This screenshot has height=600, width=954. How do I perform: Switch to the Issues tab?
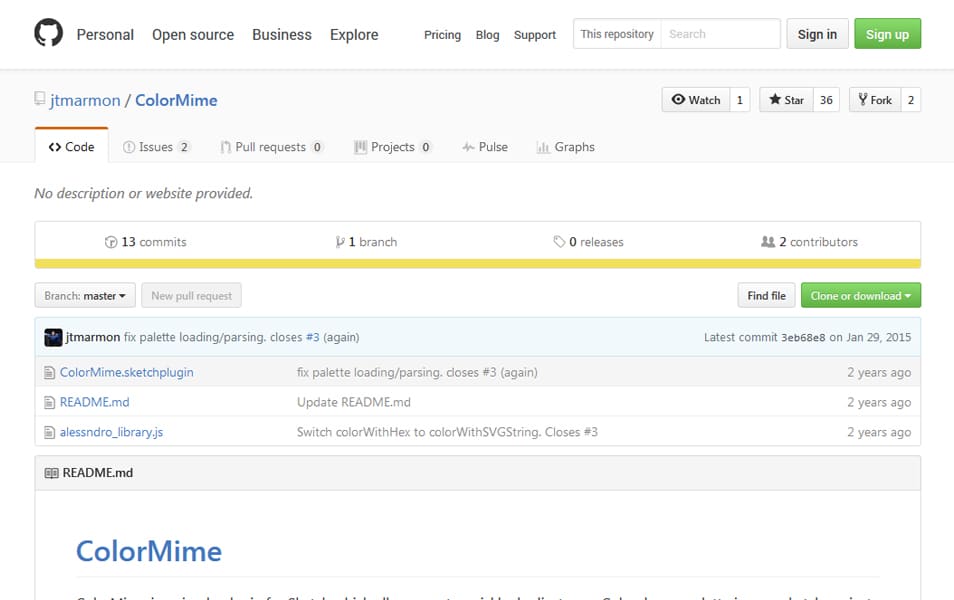coord(155,147)
